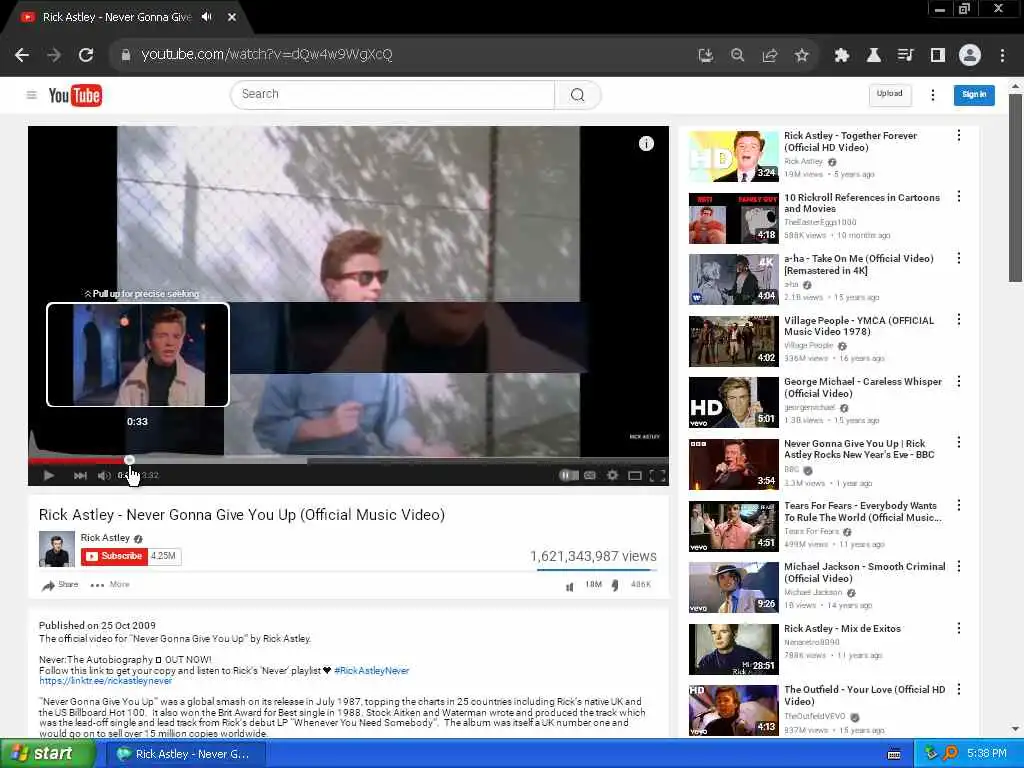Click the YouTube search magnifier button

point(577,95)
